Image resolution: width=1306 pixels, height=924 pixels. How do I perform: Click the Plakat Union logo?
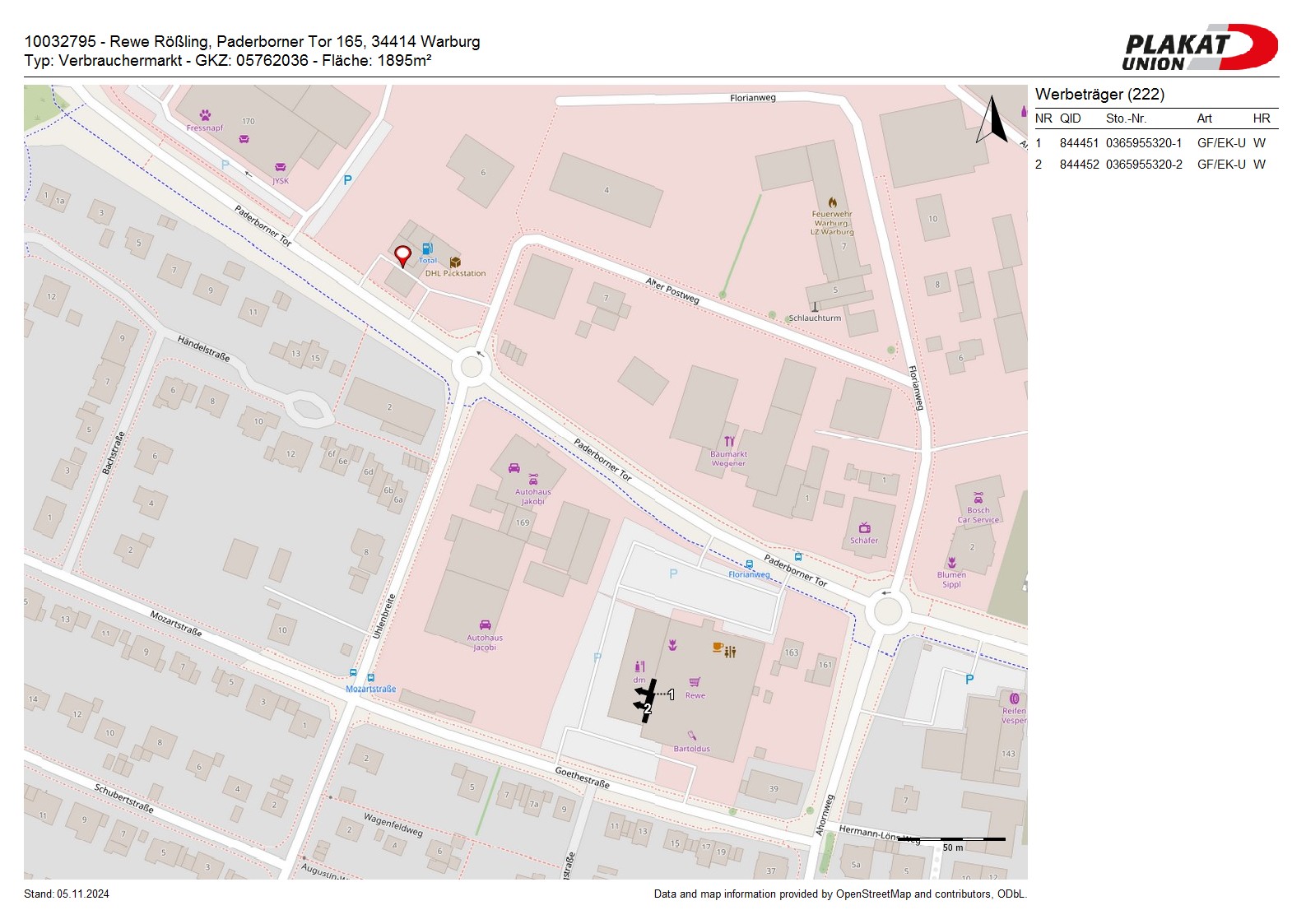click(x=1198, y=48)
